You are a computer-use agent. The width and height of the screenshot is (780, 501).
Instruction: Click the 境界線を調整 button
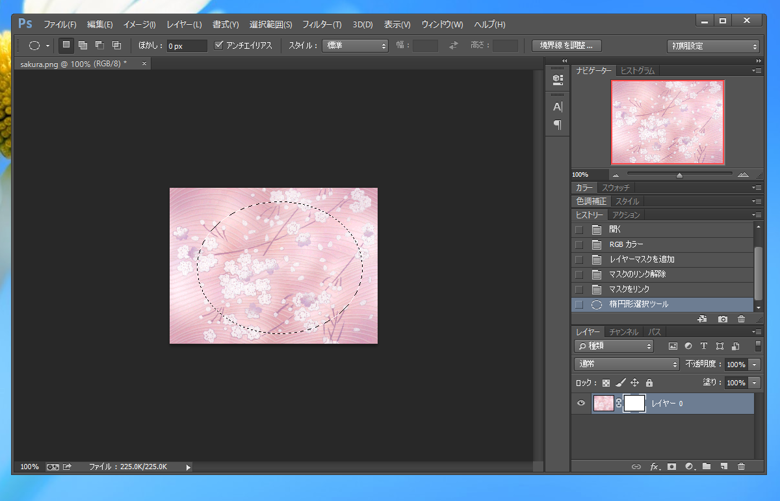[x=566, y=45]
